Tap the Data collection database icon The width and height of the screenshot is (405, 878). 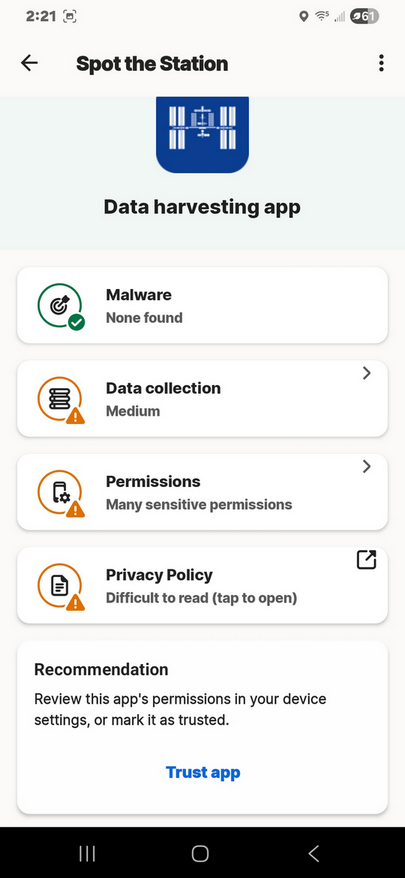pyautogui.click(x=60, y=400)
